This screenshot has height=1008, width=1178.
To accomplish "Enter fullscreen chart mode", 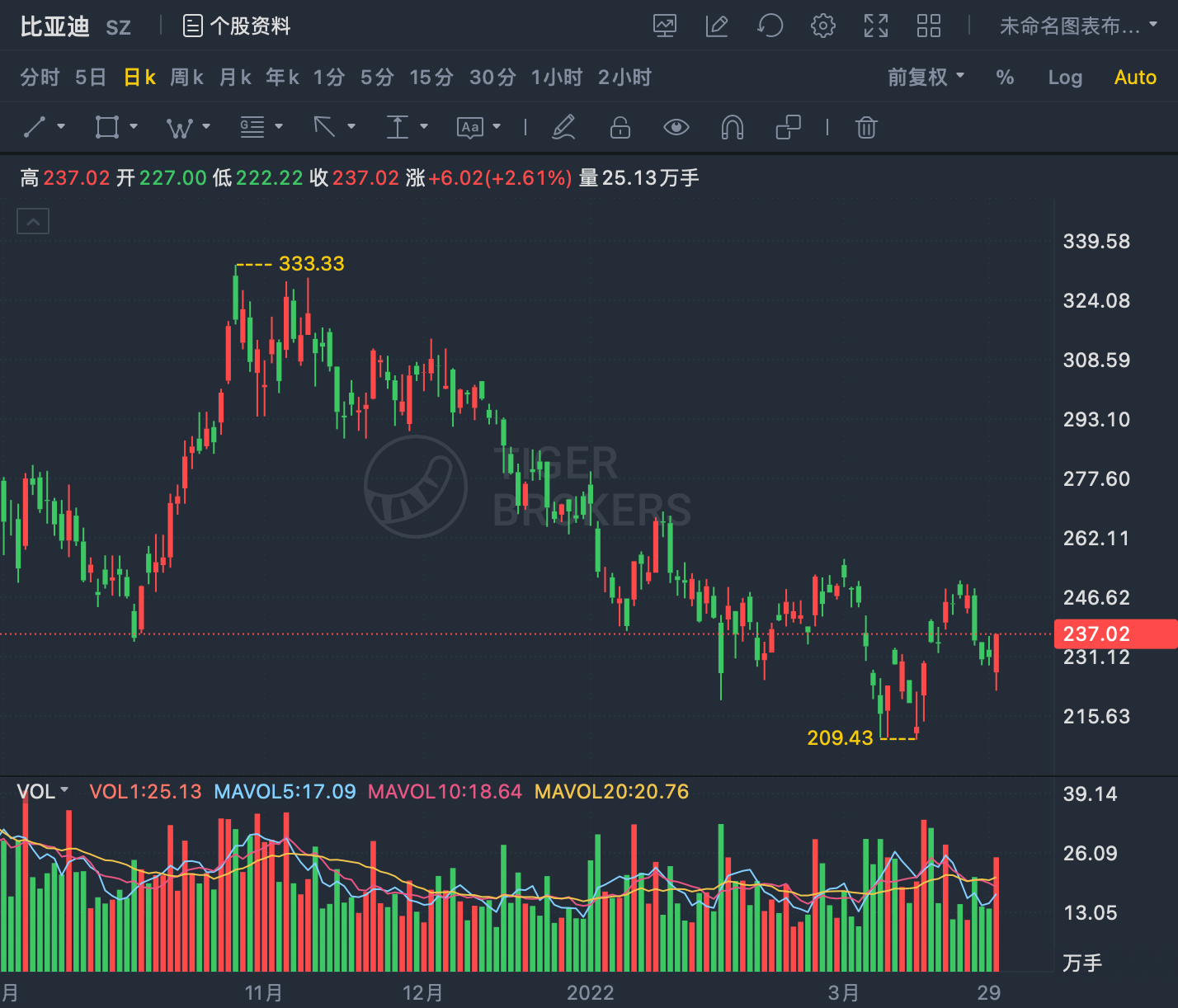I will pos(876,26).
